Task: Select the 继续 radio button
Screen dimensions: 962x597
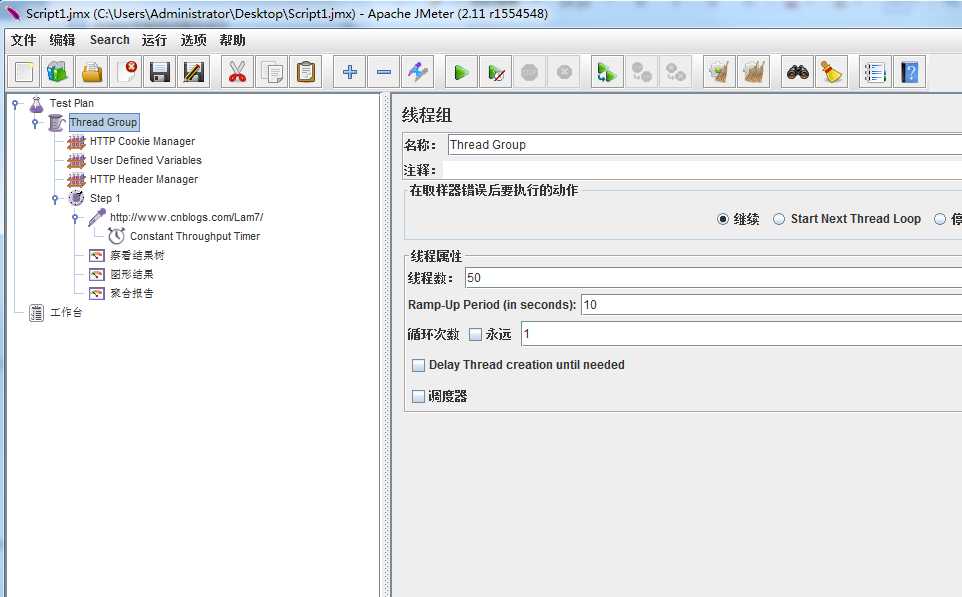Action: pos(723,219)
